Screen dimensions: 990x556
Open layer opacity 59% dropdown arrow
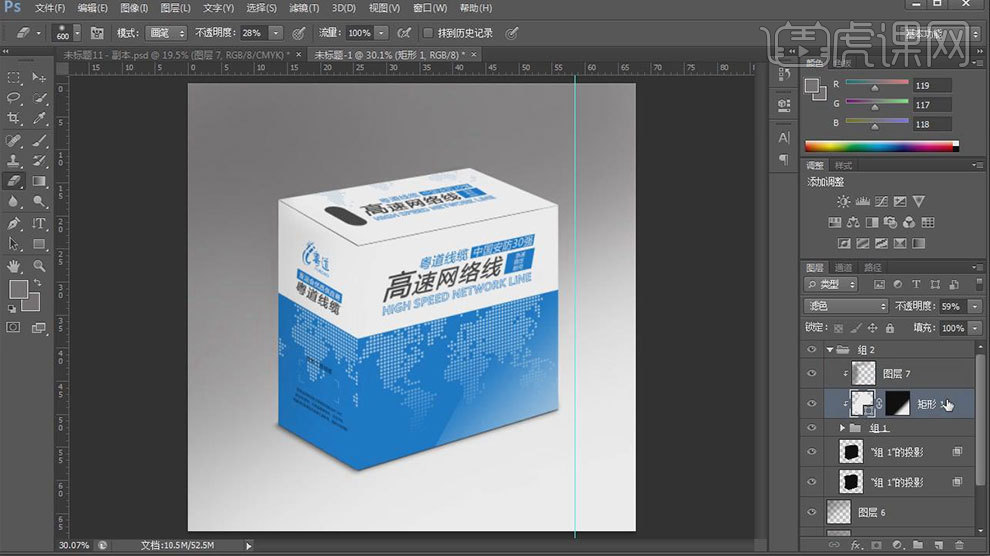(975, 306)
